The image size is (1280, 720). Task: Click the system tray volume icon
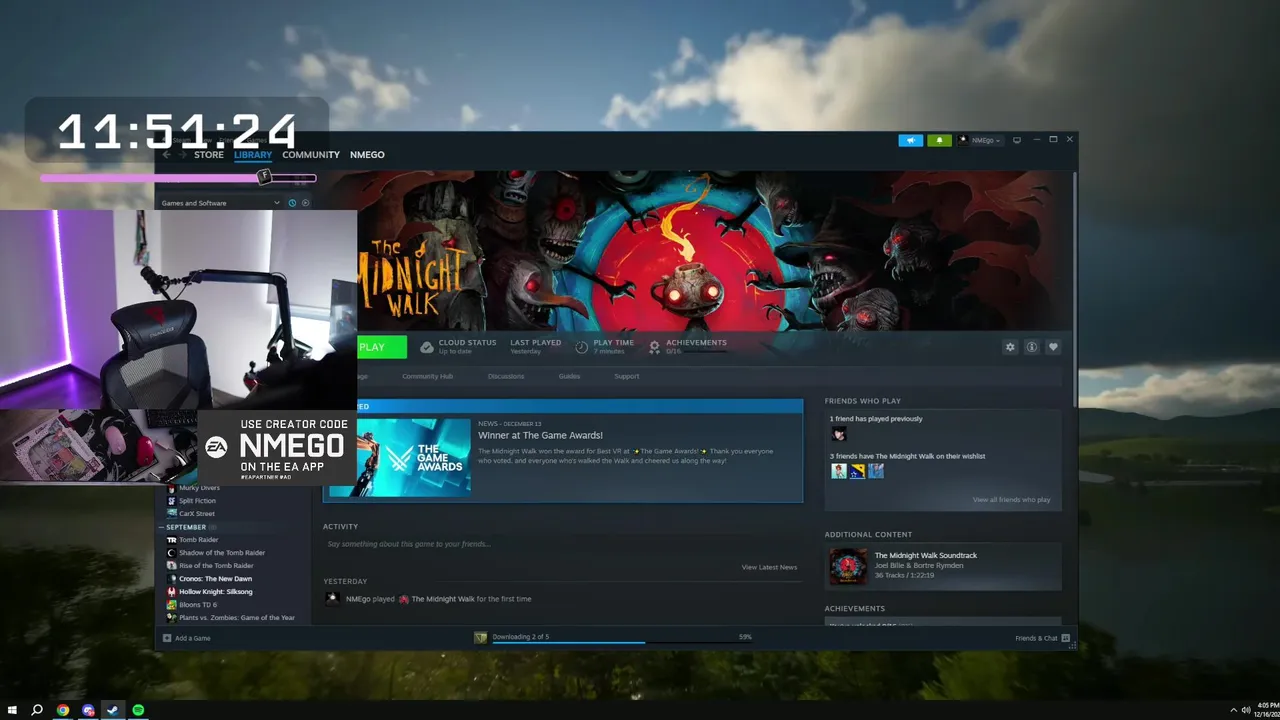click(1244, 710)
